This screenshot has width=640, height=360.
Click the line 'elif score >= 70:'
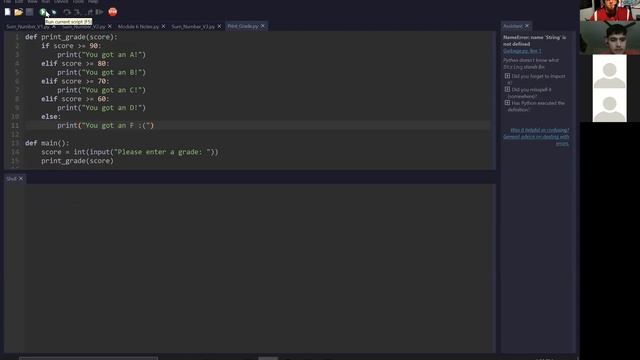click(x=75, y=81)
